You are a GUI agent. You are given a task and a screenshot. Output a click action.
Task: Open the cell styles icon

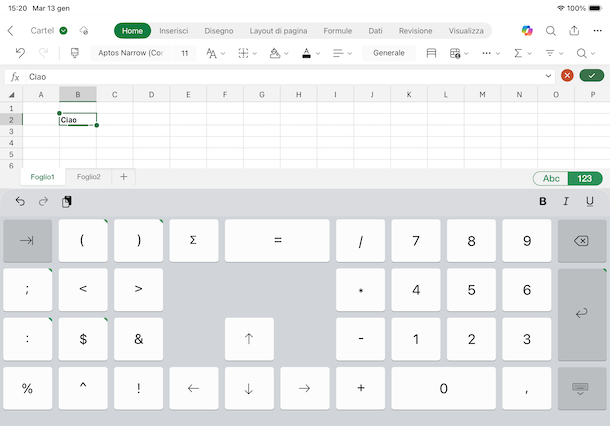click(431, 53)
